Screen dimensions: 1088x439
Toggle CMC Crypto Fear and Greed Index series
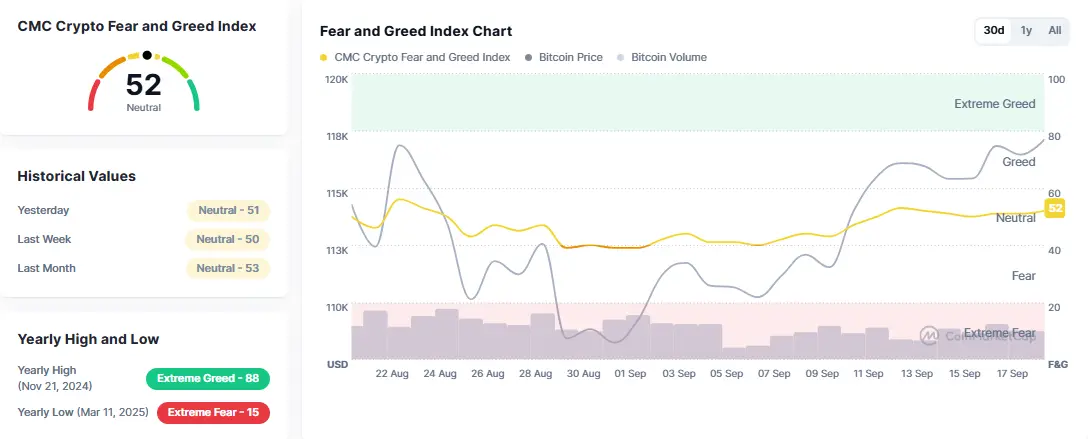point(422,58)
